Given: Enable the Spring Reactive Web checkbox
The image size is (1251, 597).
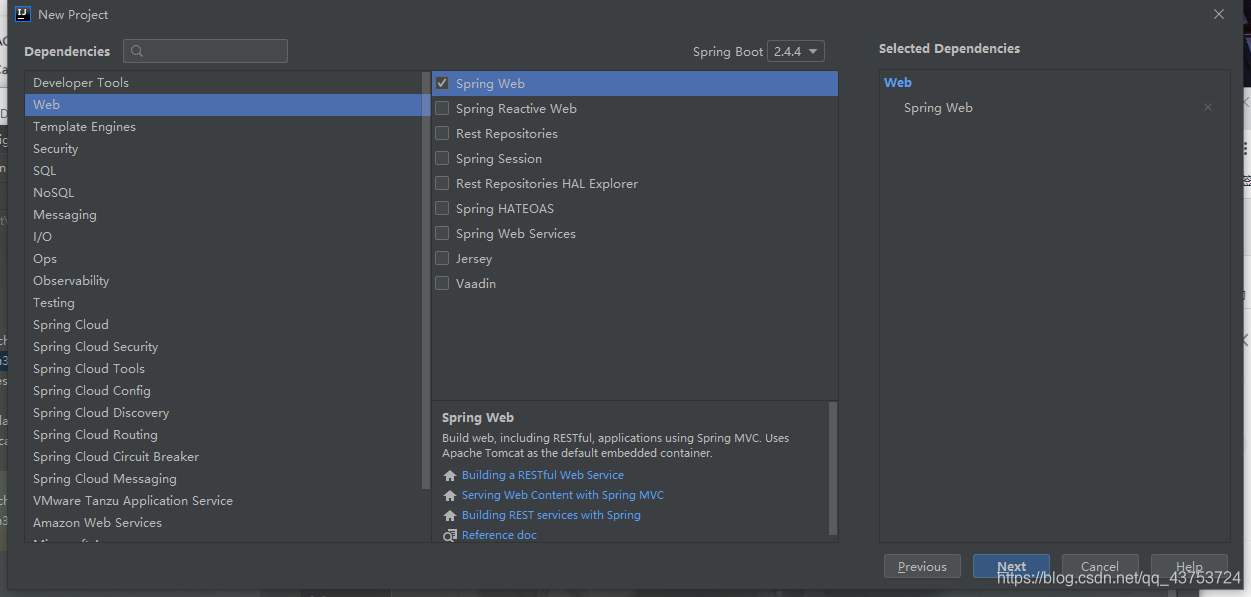Looking at the screenshot, I should click(442, 108).
